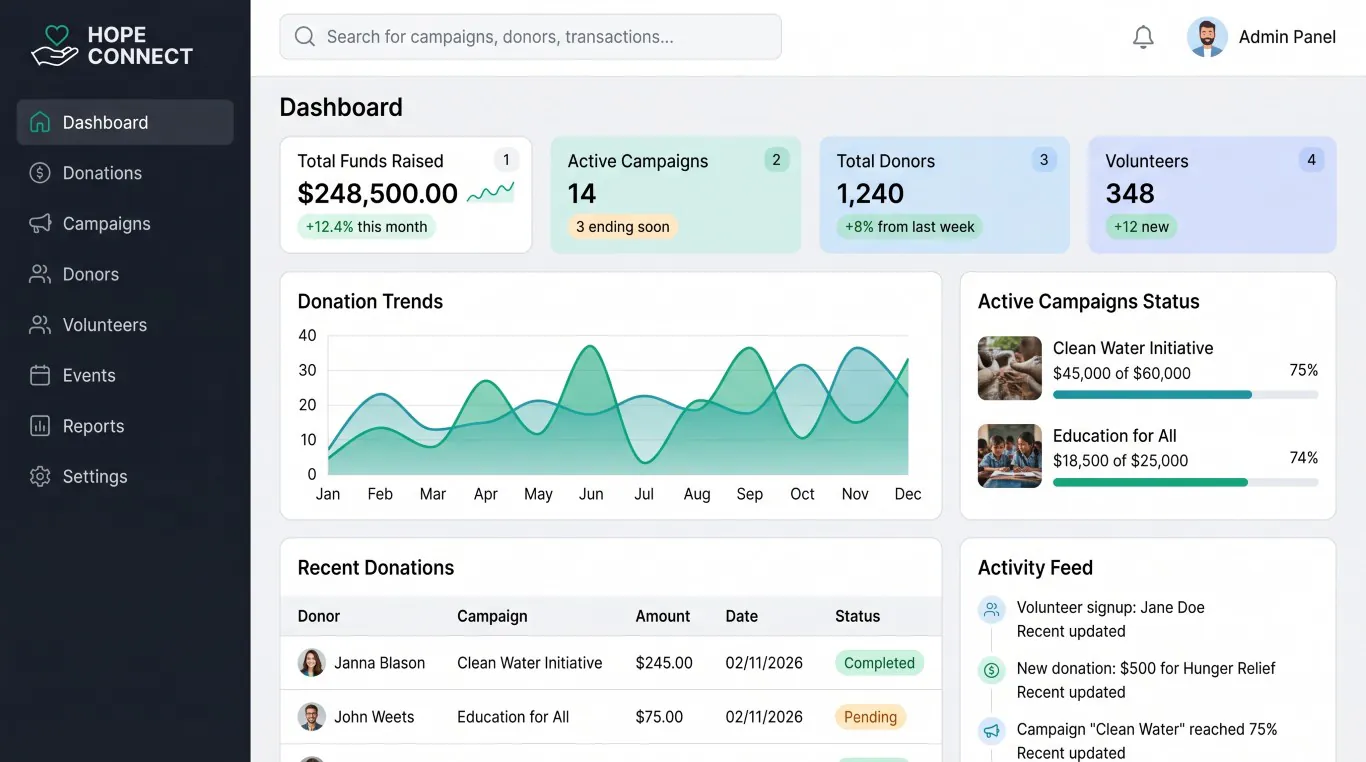
Task: Click the "+12 new" volunteers badge
Action: (1141, 227)
